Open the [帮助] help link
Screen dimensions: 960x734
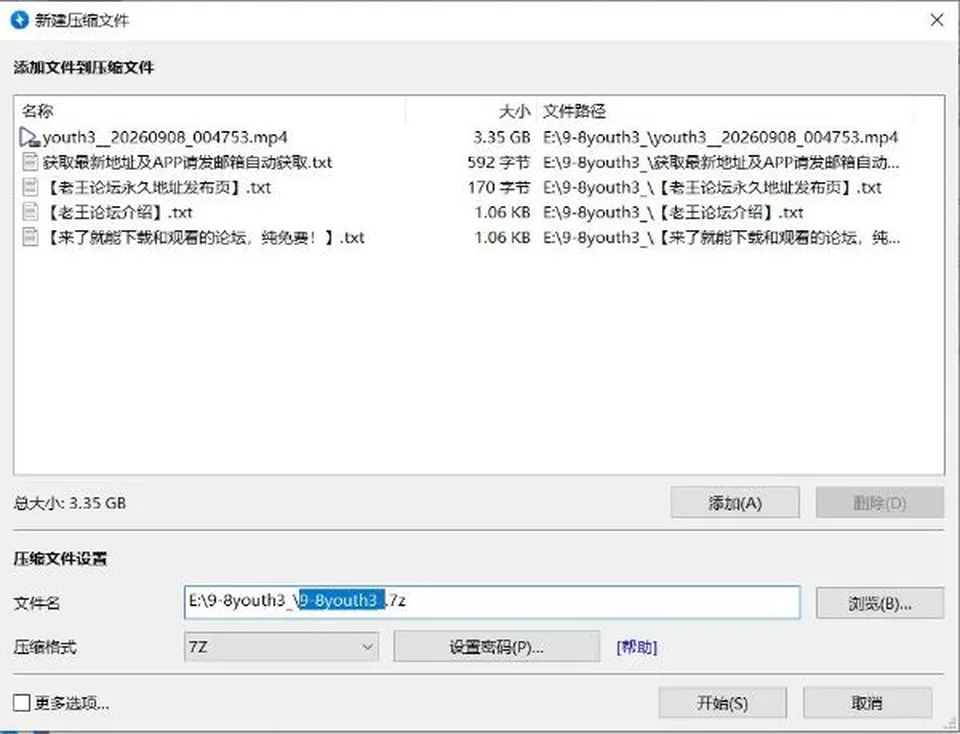point(637,647)
